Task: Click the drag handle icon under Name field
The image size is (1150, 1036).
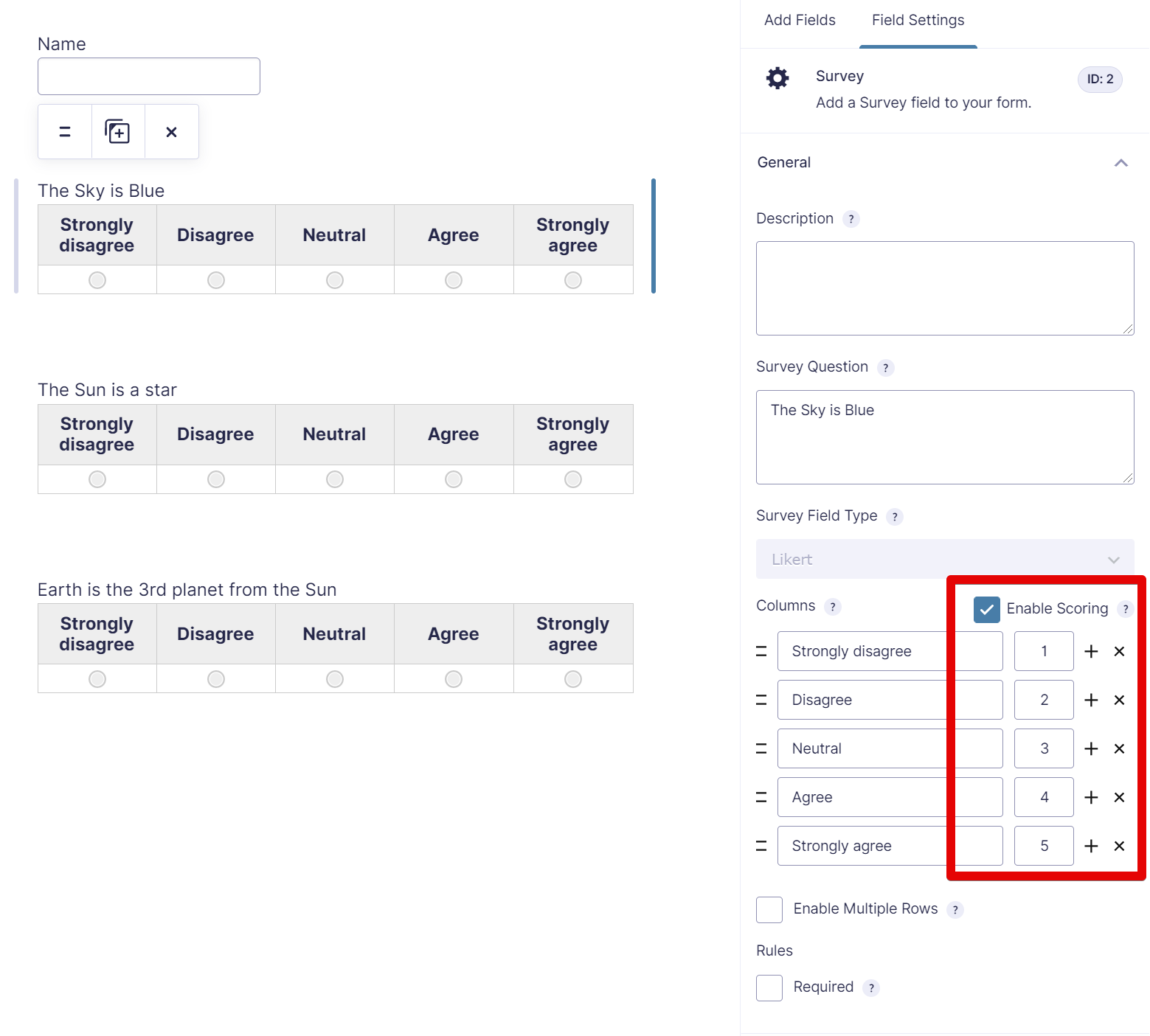Action: coord(65,132)
